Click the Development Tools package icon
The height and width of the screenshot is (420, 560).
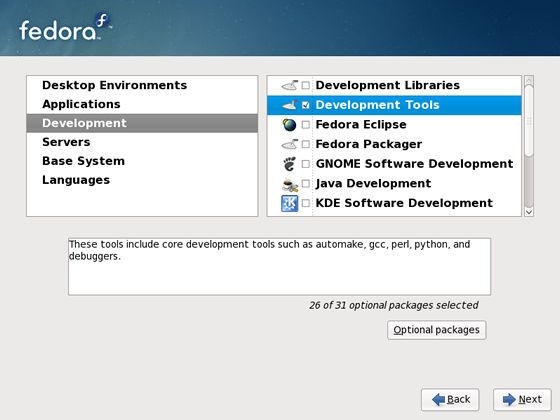point(290,105)
